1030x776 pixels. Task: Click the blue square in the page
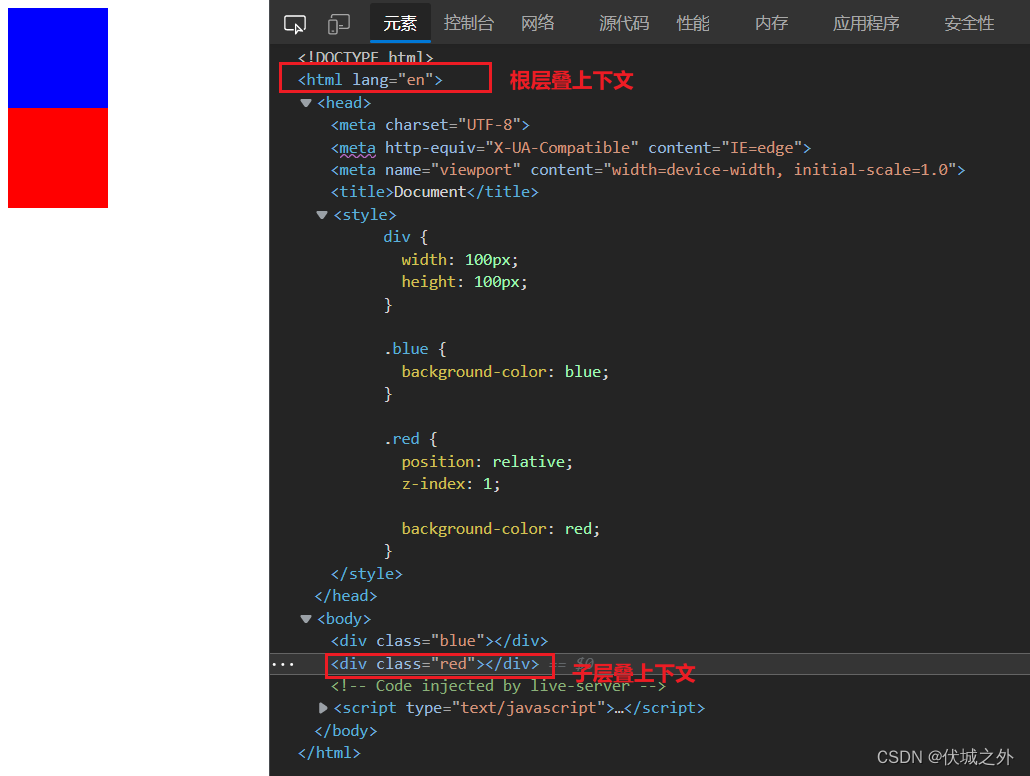[58, 58]
